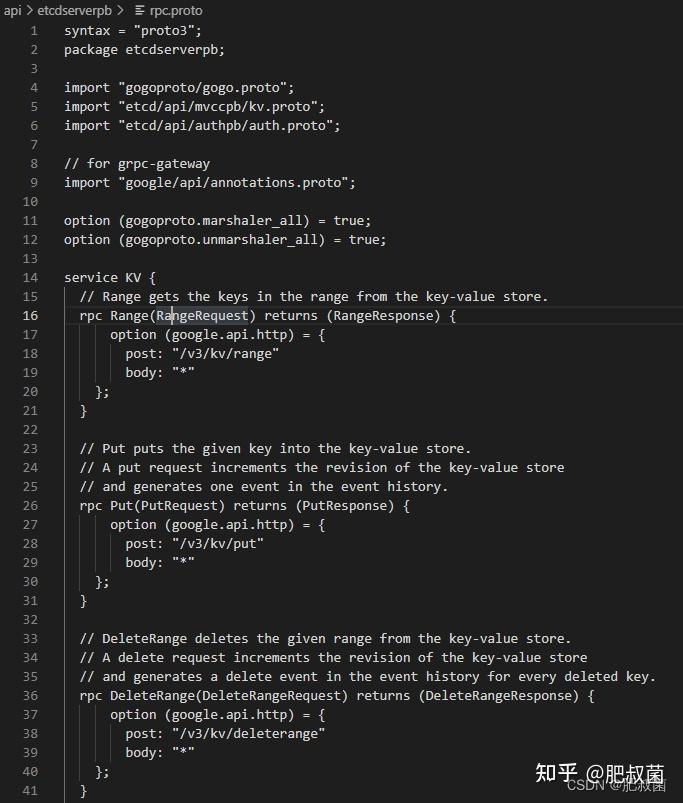The height and width of the screenshot is (803, 683).
Task: Click the "/v3/kv/deleterange" string literal
Action: (248, 733)
